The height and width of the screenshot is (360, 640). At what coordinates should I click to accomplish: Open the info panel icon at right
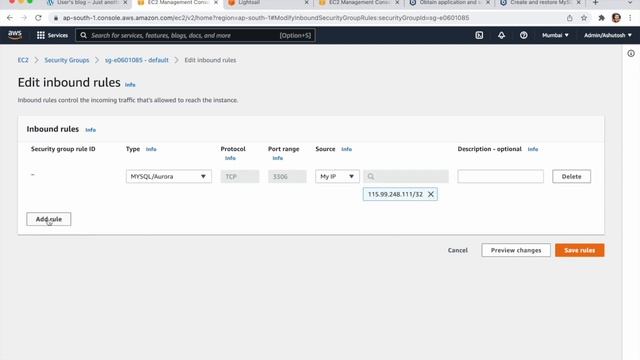[x=631, y=53]
